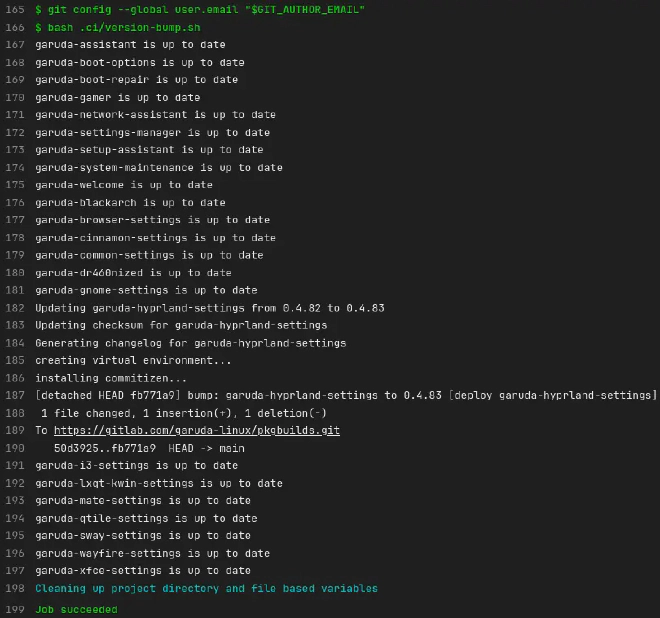Viewport: 660px width, 618px height.
Task: Click line number 189 in the log gutter
Action: 13,431
